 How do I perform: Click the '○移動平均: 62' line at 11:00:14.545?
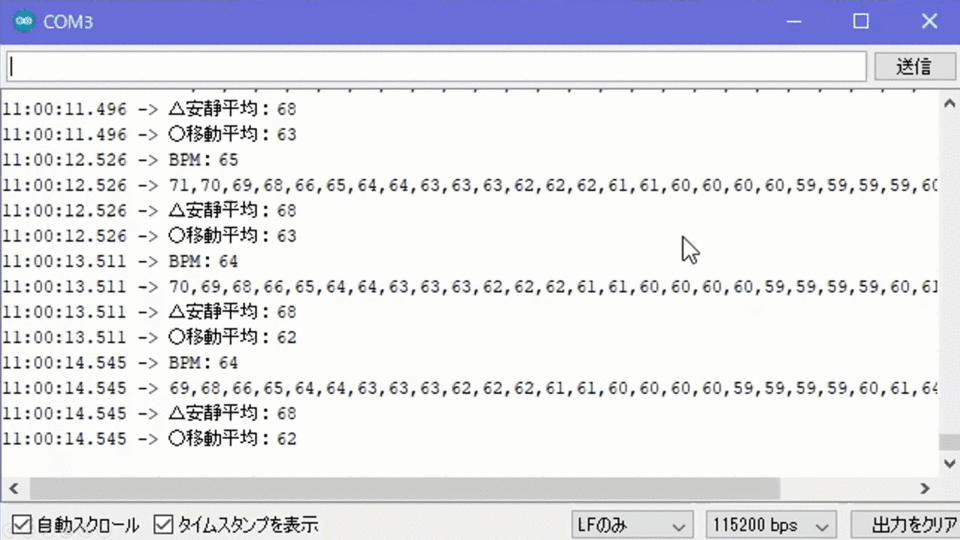click(x=149, y=439)
